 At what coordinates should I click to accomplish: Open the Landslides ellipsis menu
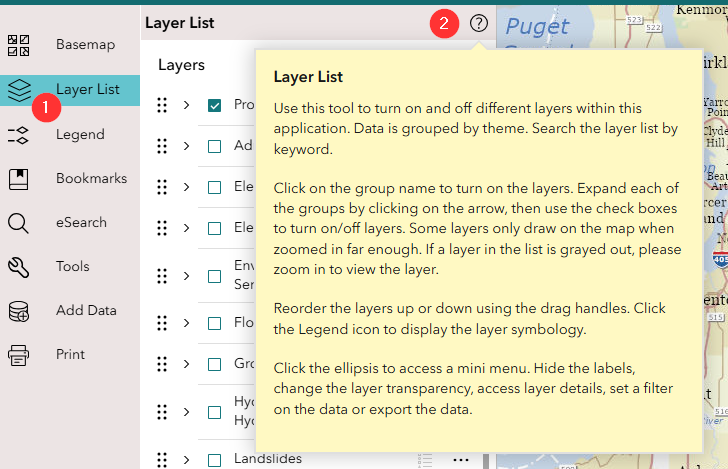coord(461,460)
